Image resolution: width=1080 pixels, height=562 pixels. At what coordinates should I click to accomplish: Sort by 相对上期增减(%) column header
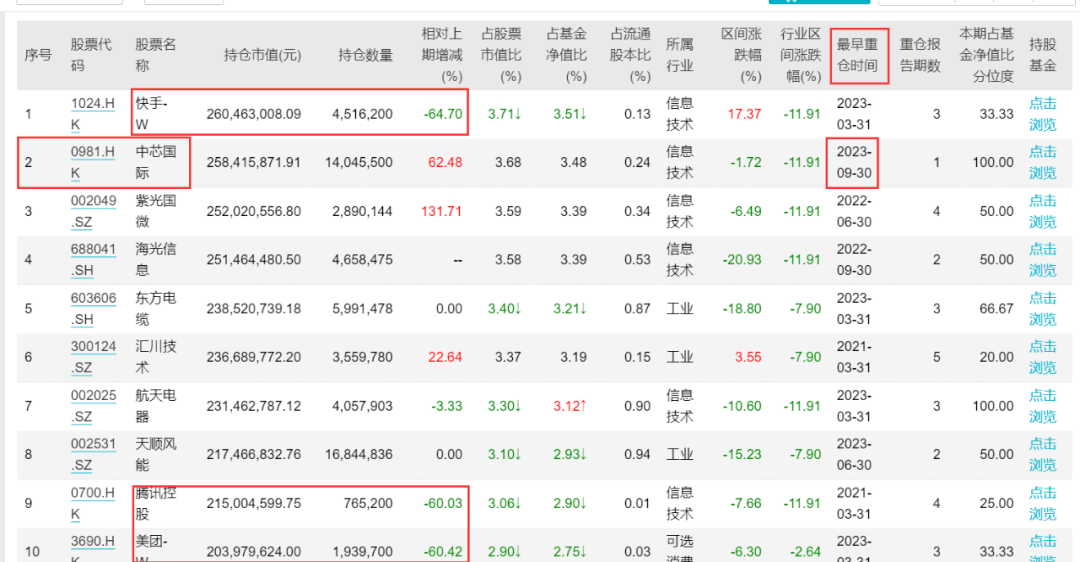pos(441,55)
